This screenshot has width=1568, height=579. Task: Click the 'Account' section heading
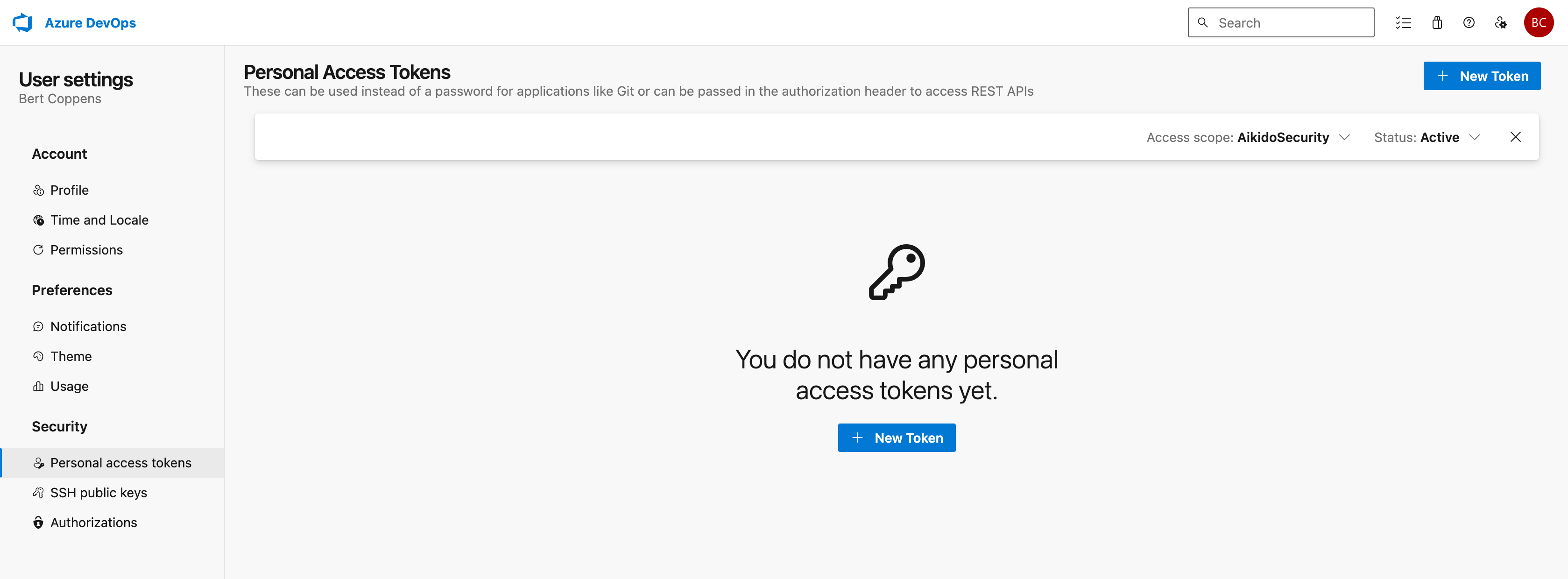[x=59, y=154]
